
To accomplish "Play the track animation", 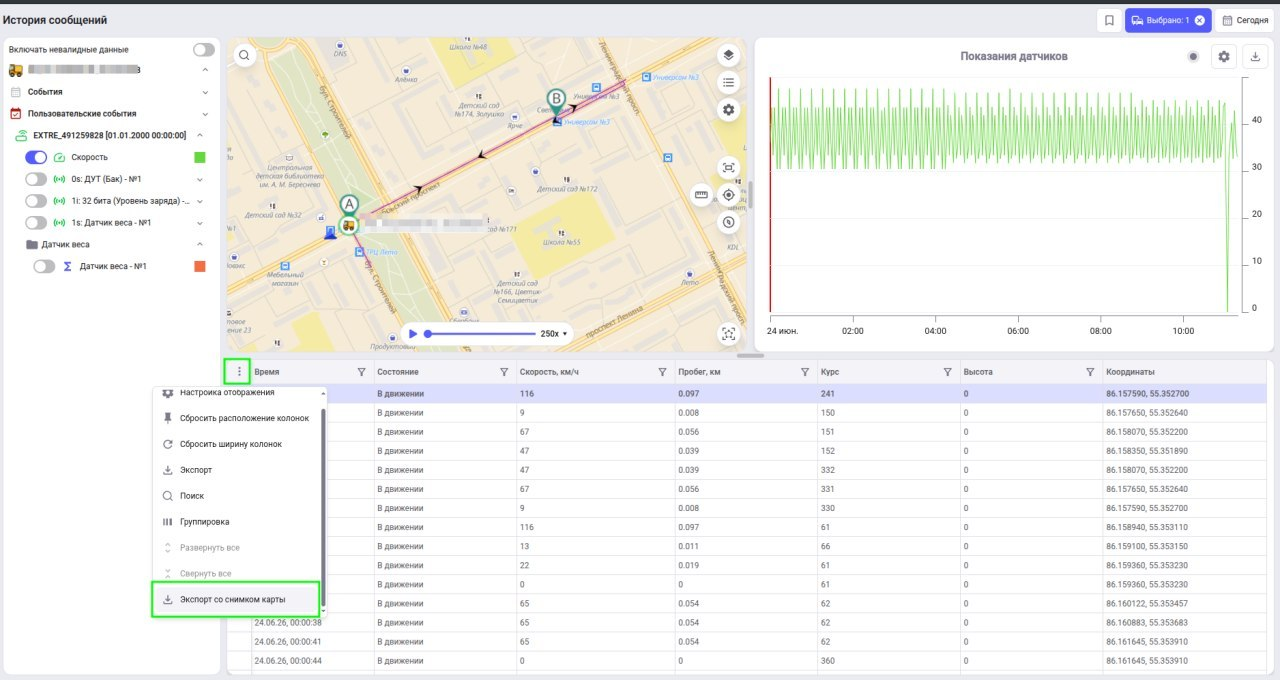I will click(412, 333).
